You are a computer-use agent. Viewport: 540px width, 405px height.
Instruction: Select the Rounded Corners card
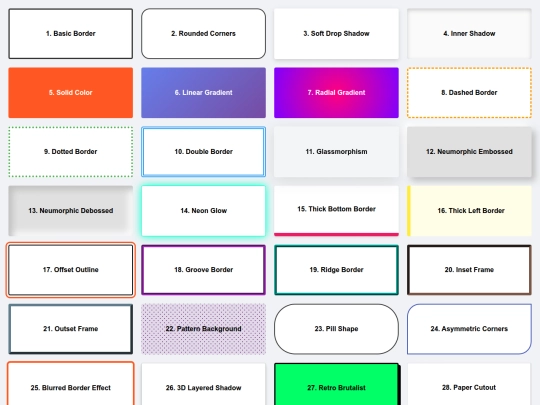(204, 34)
